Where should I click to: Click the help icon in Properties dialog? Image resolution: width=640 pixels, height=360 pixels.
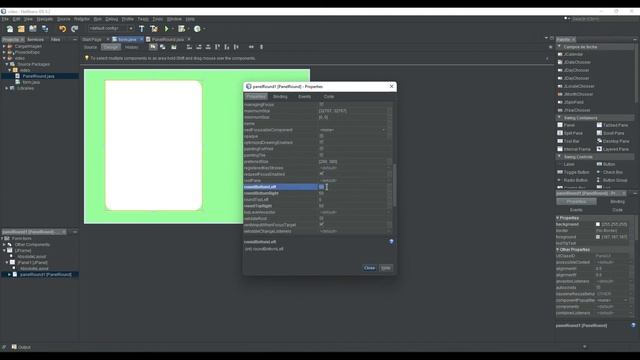coord(391,242)
